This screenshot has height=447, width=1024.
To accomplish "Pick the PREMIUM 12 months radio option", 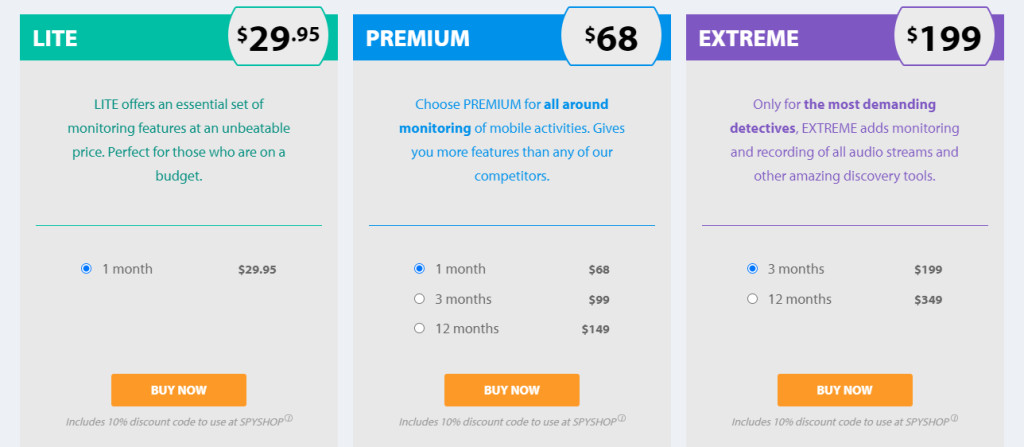I will pyautogui.click(x=419, y=329).
